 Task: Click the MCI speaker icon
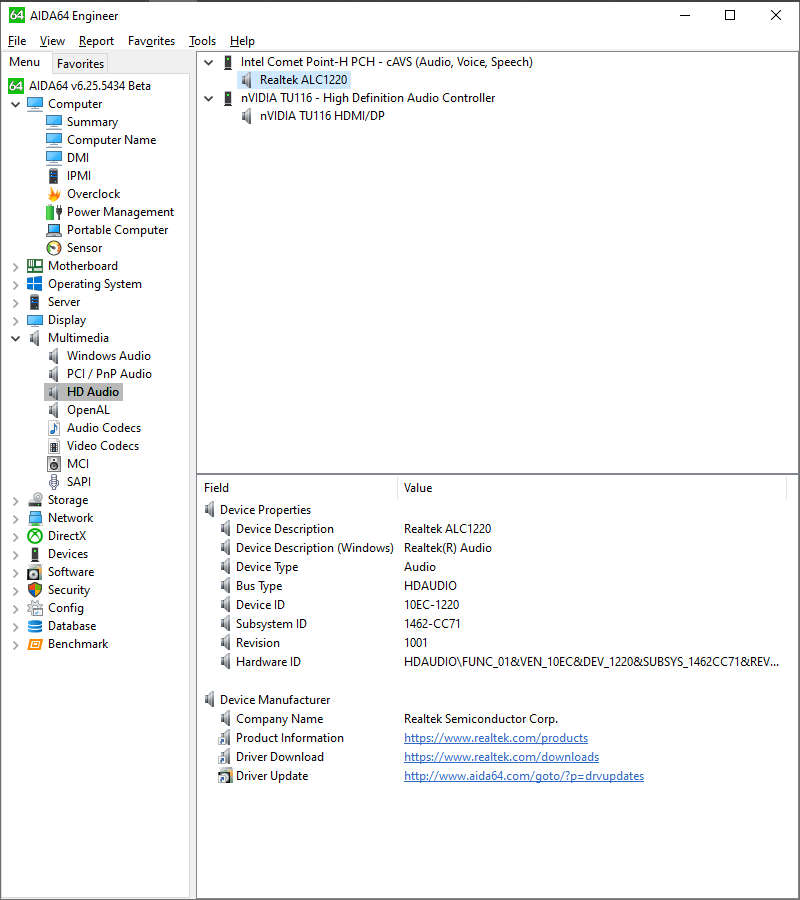(54, 464)
